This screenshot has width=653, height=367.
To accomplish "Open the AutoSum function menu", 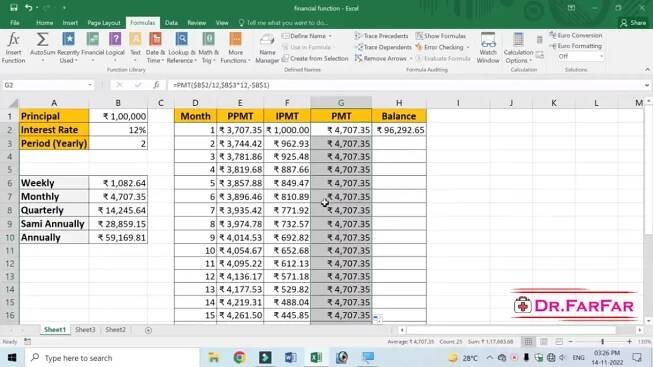I will pos(42,48).
